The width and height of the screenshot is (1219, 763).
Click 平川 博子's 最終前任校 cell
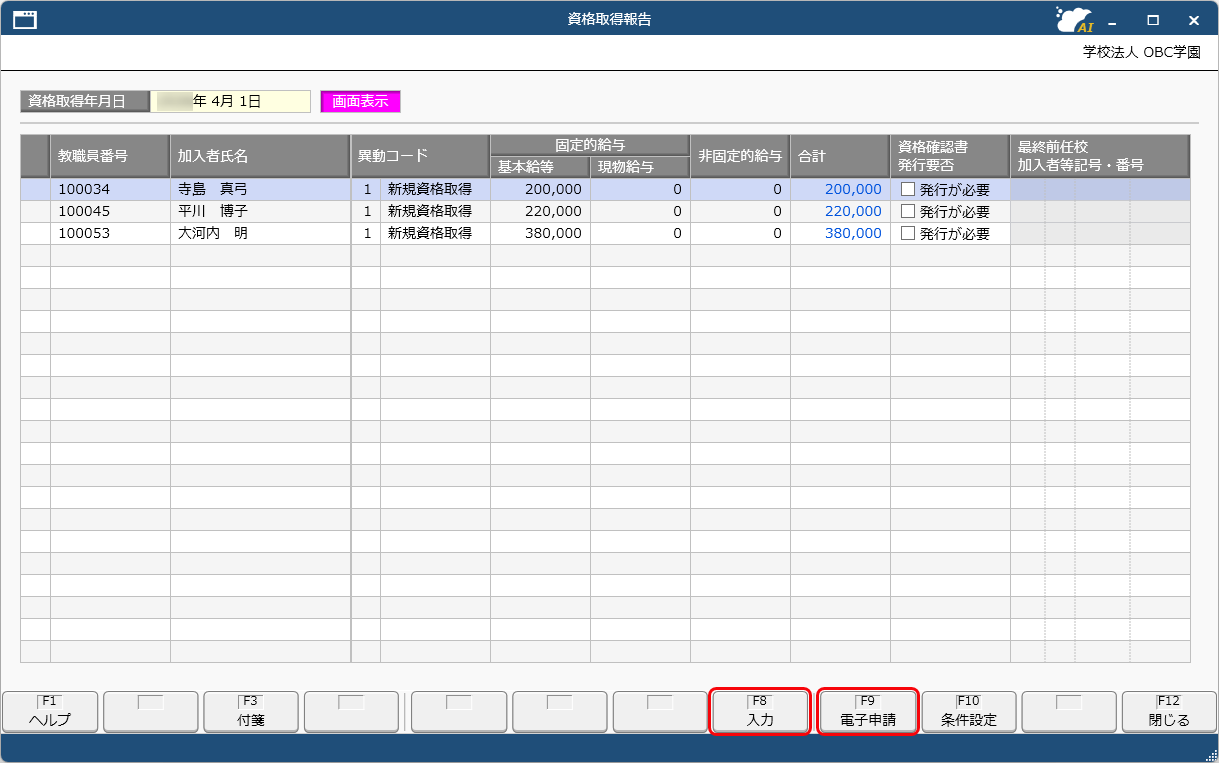click(1098, 211)
